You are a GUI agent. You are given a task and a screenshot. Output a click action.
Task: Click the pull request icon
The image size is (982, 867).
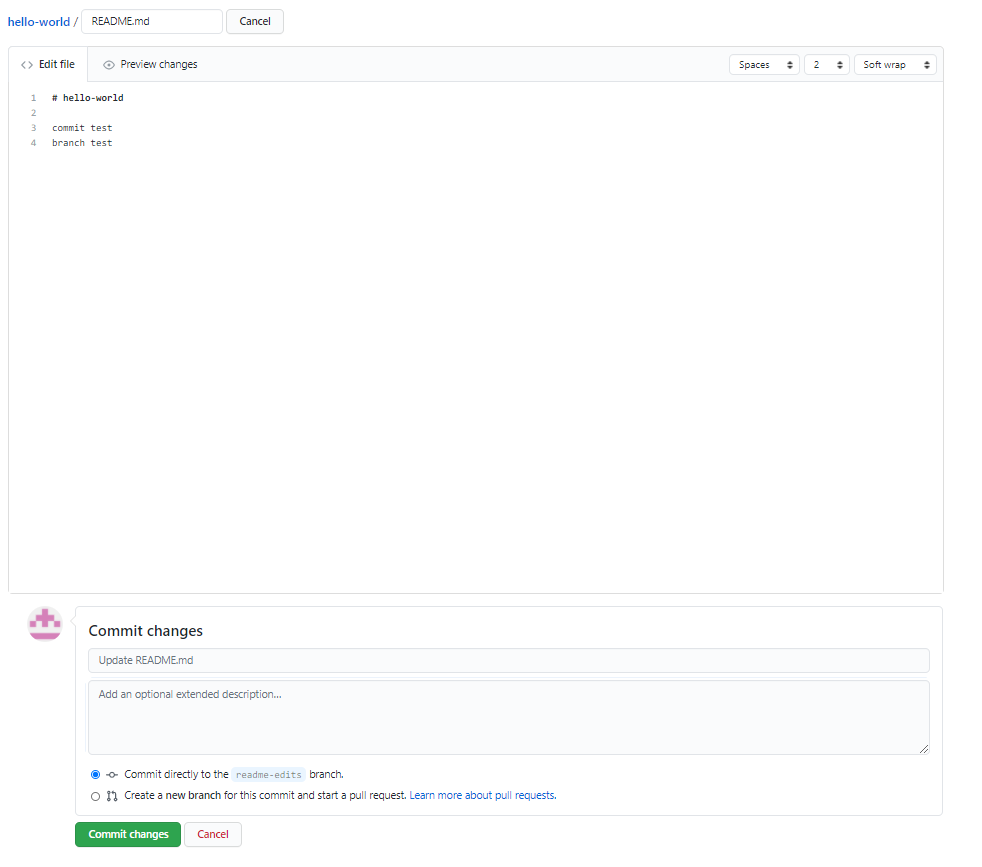112,796
